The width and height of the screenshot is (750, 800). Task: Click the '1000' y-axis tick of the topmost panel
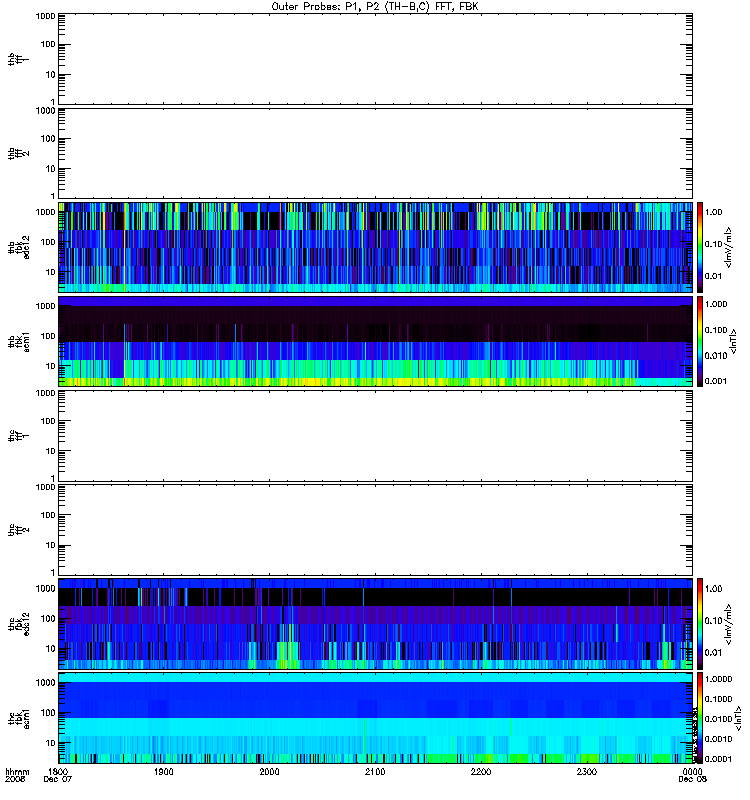tap(45, 16)
